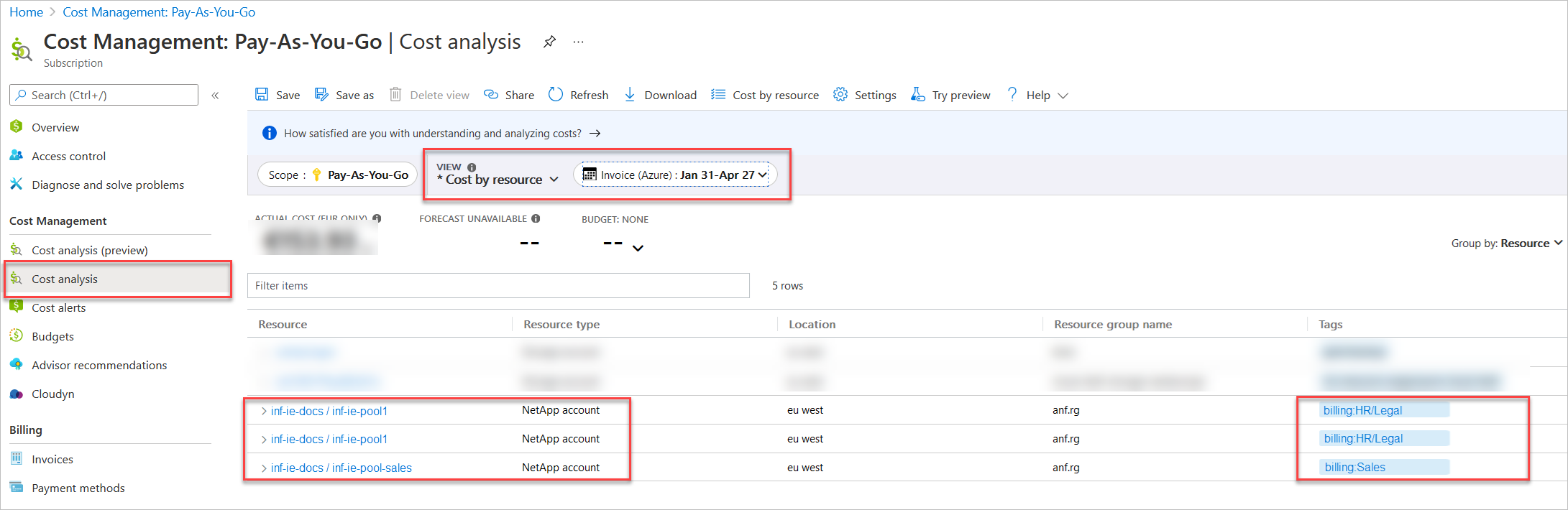Click the info icon beside VIEW label
Image resolution: width=1568 pixels, height=510 pixels.
click(x=472, y=167)
